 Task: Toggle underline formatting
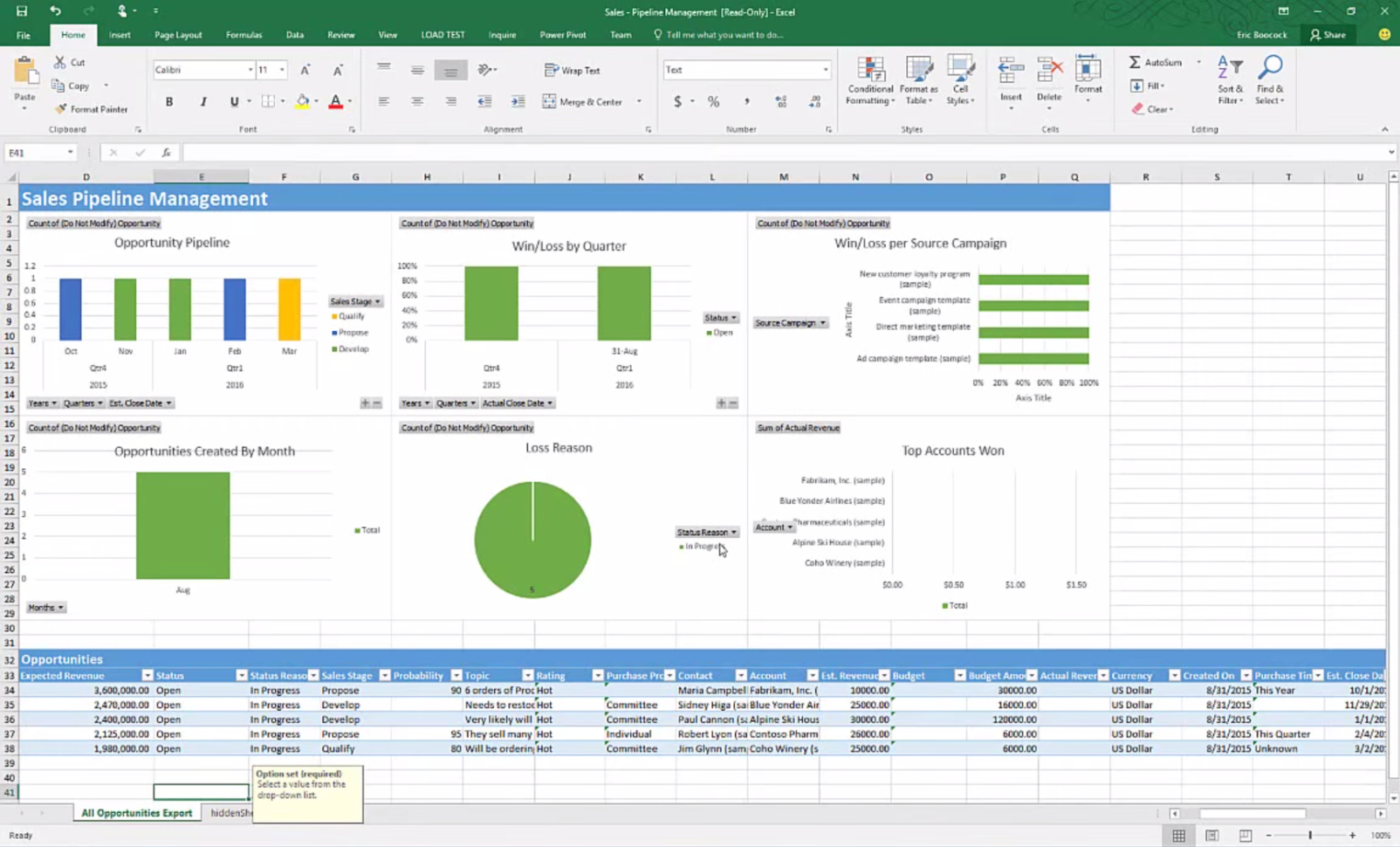pos(234,101)
